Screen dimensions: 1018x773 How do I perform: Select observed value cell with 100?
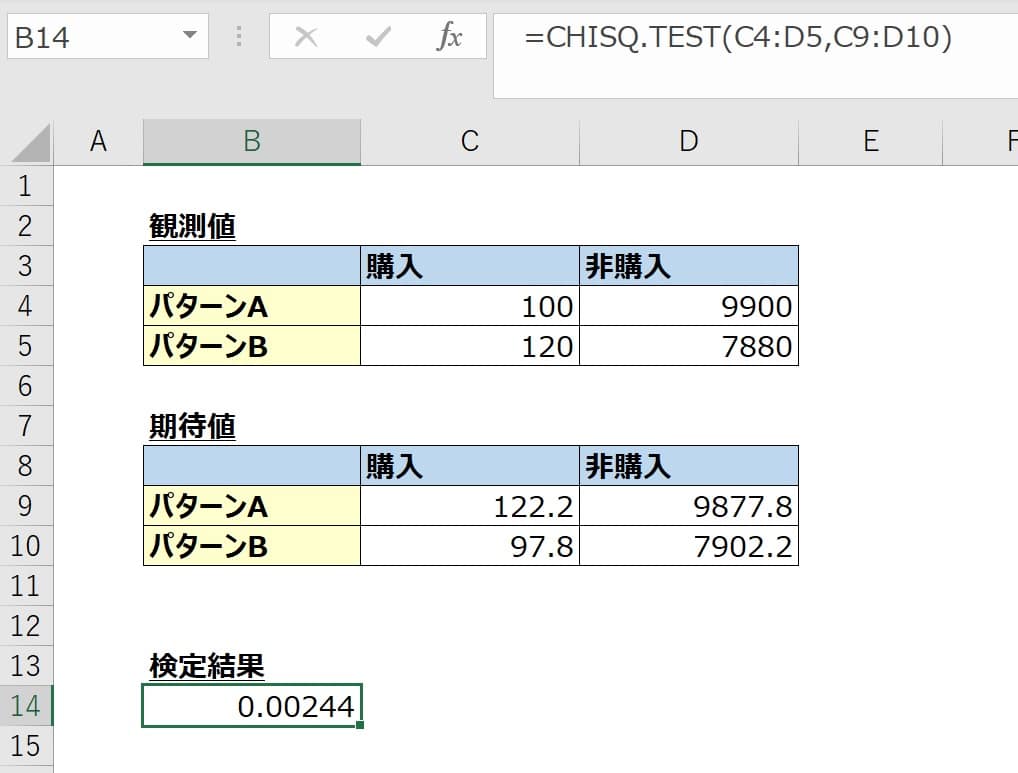pyautogui.click(x=469, y=306)
